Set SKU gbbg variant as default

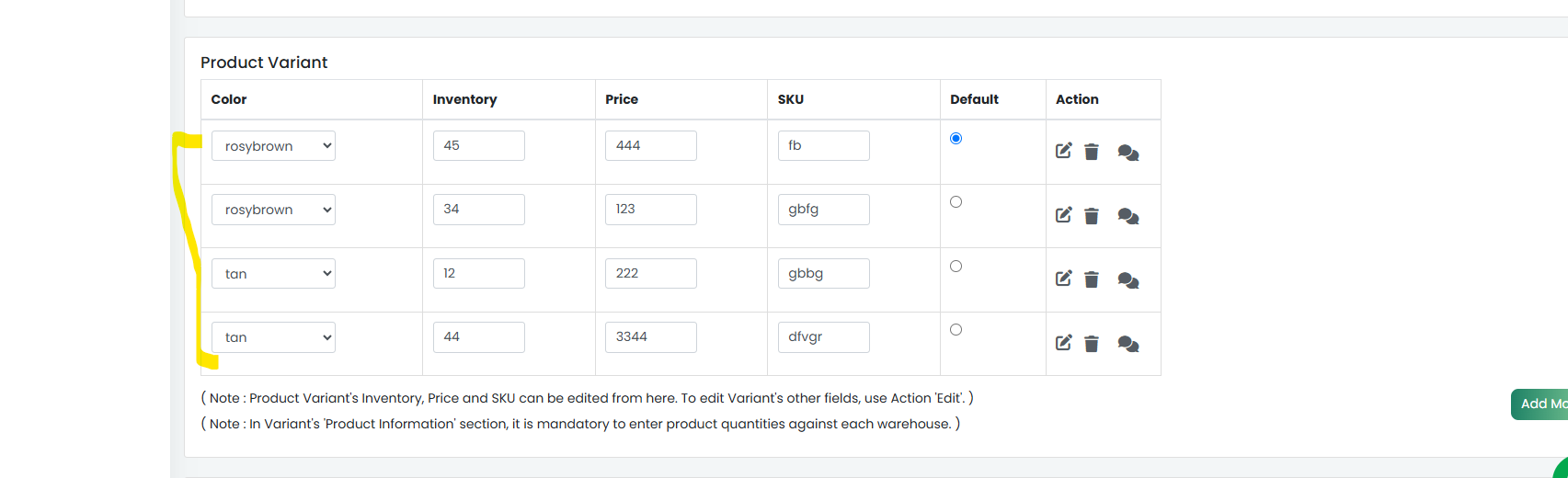pyautogui.click(x=956, y=267)
